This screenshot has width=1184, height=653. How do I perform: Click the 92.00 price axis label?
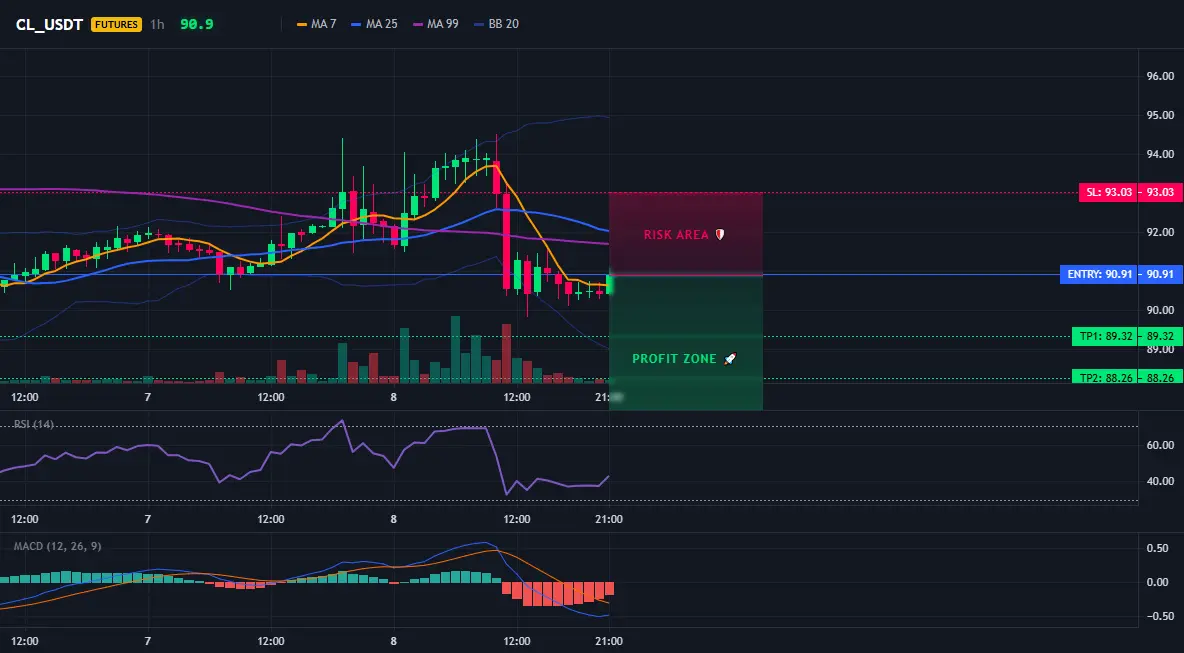(1161, 232)
